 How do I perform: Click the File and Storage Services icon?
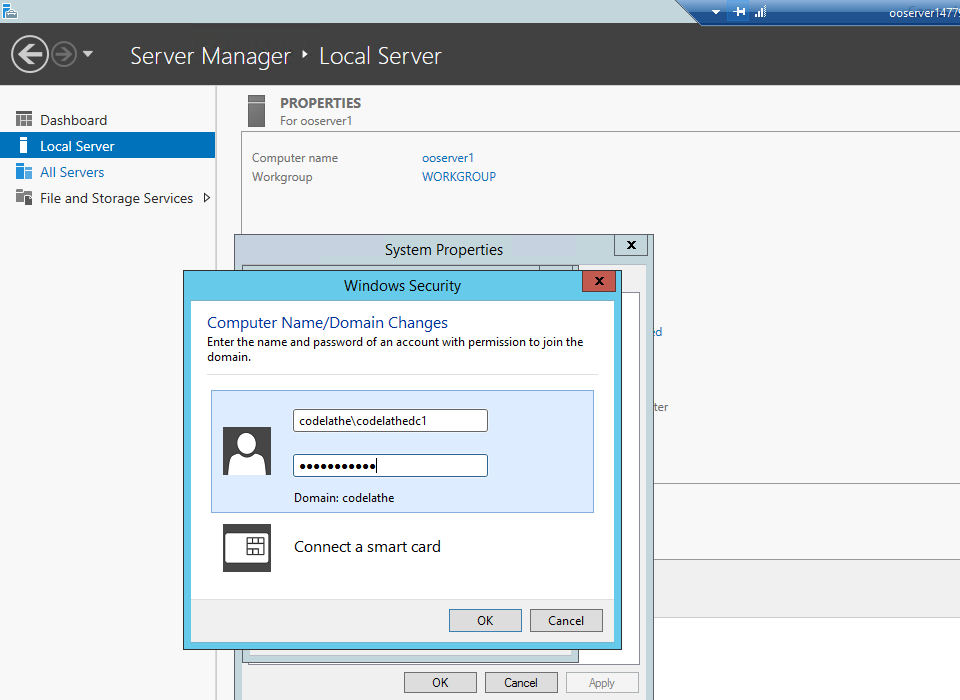pyautogui.click(x=24, y=198)
